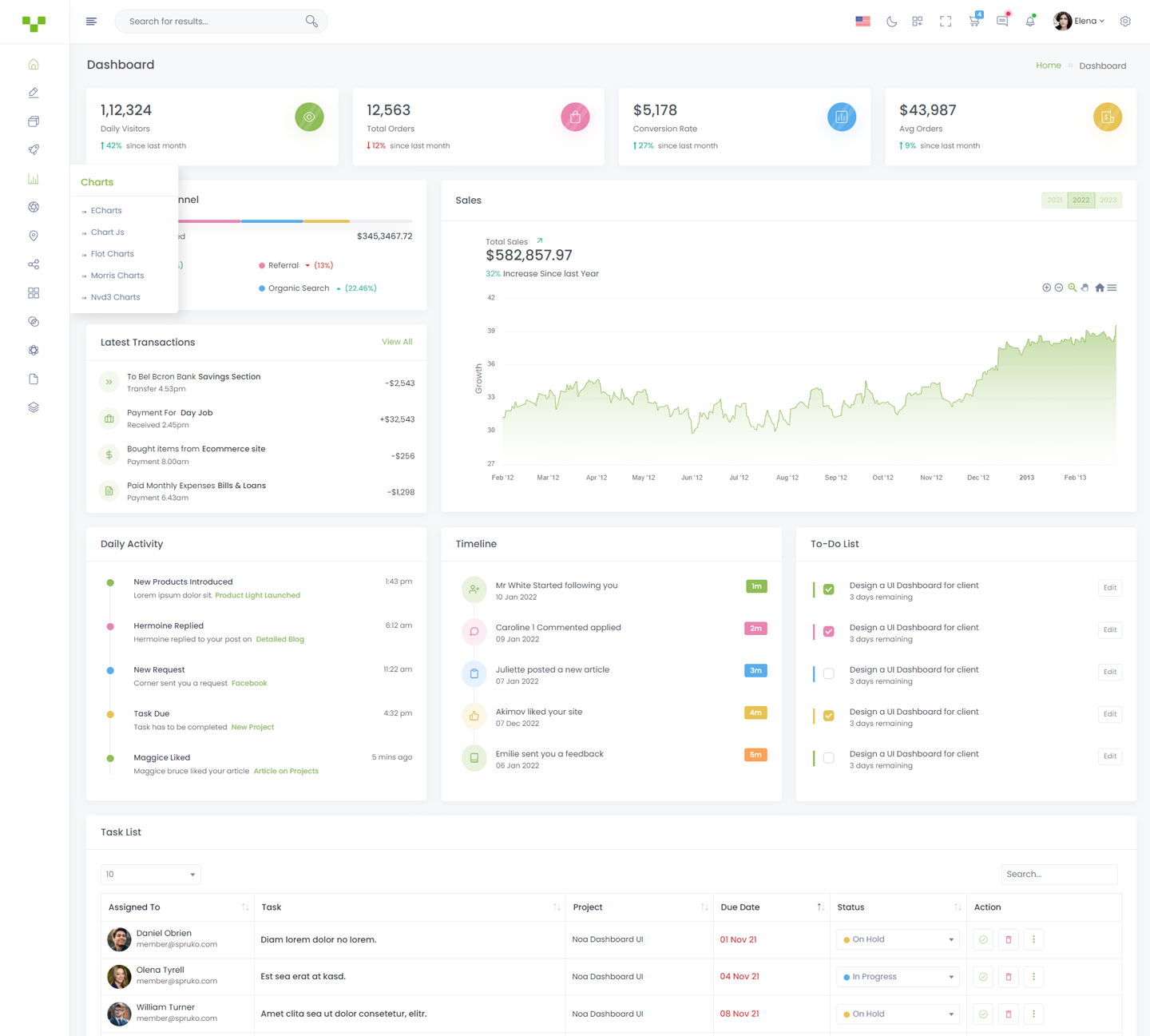The height and width of the screenshot is (1036, 1150).
Task: Enter fullscreen mode via header icon
Action: [x=946, y=22]
